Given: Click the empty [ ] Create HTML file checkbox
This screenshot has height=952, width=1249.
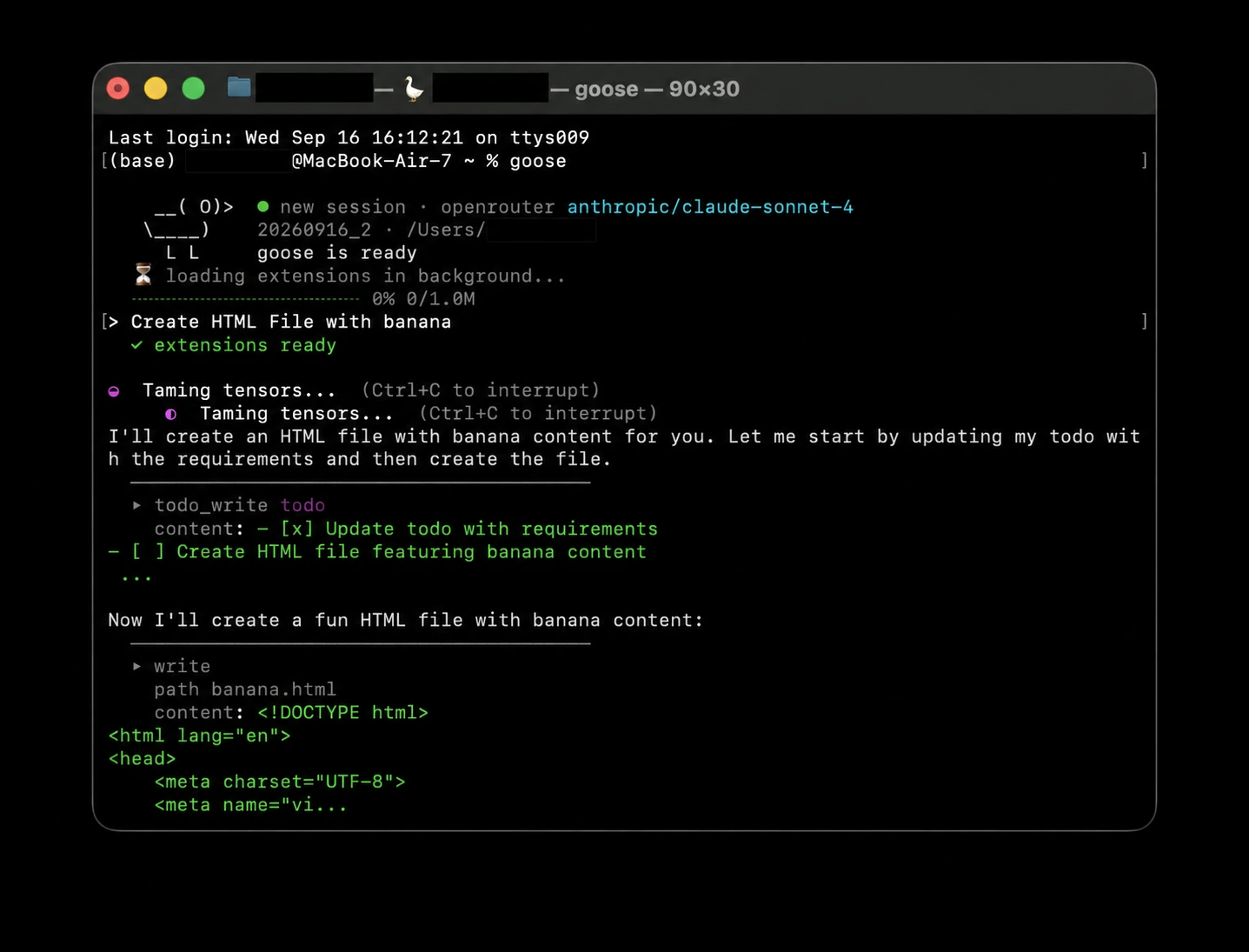Looking at the screenshot, I should point(148,551).
